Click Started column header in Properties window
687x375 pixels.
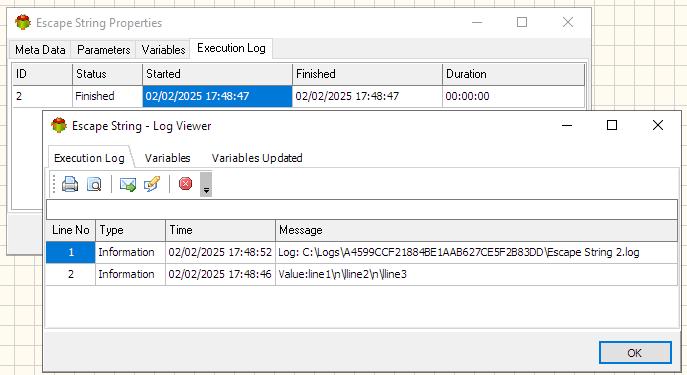coord(217,74)
